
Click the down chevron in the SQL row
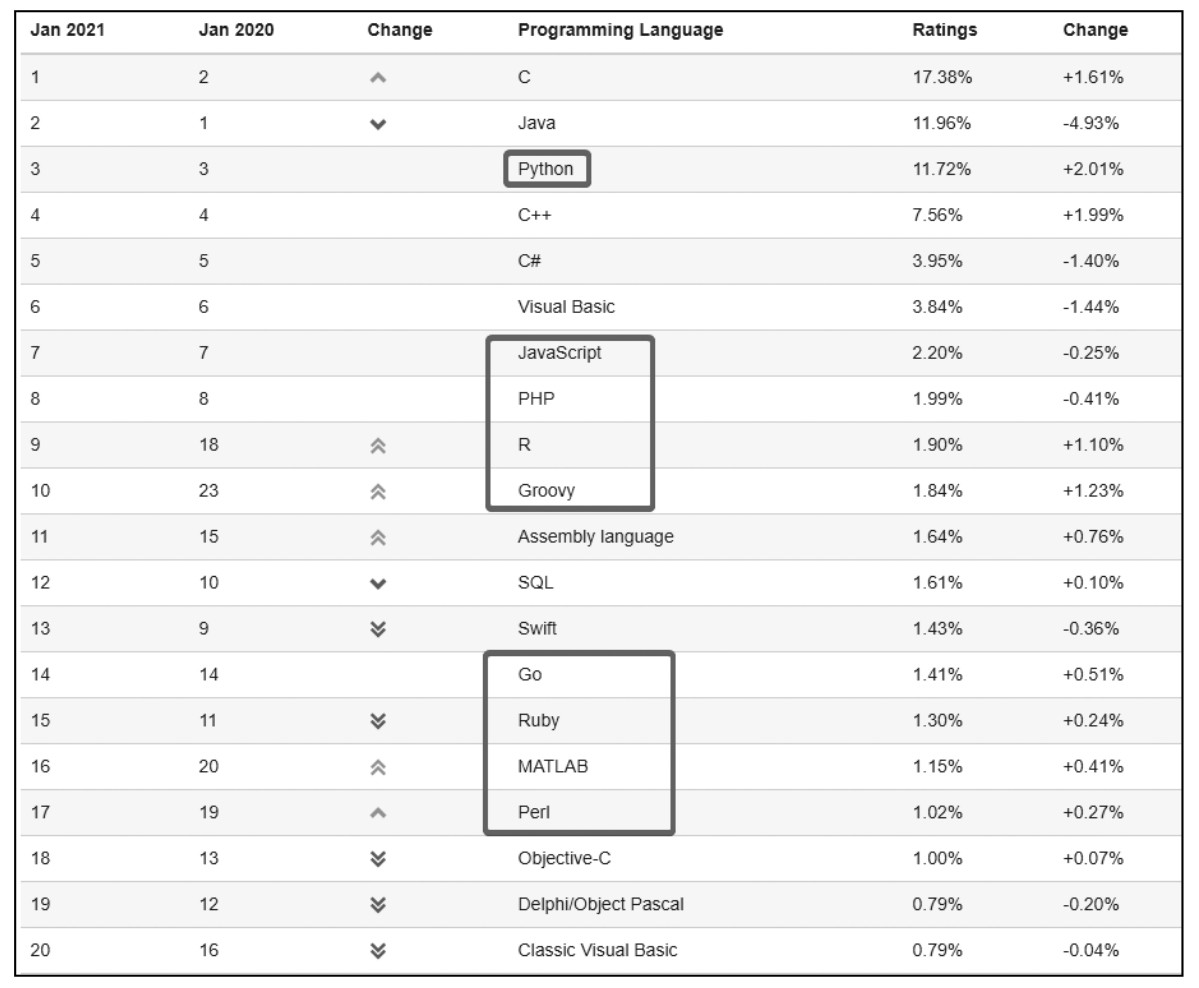point(376,583)
